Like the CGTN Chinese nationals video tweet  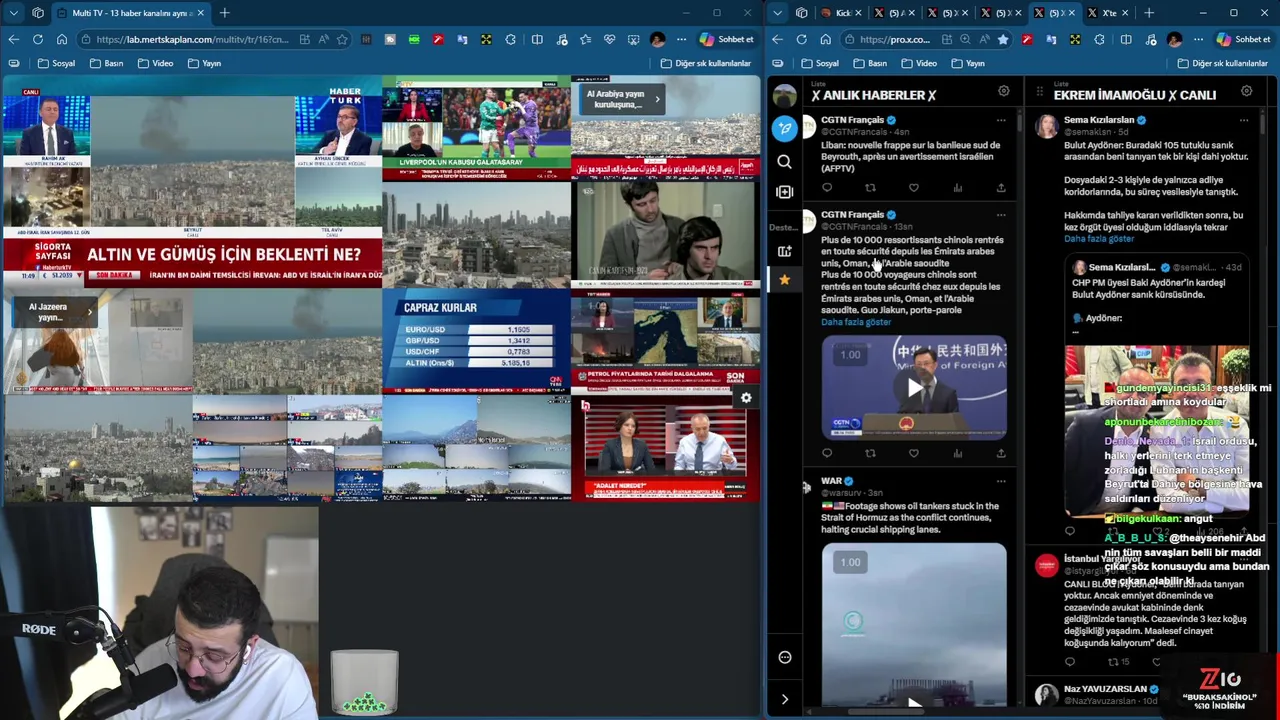click(914, 453)
